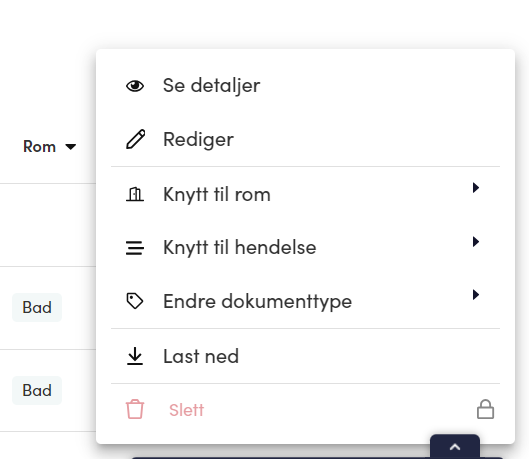Click the pencil icon for Rediger
The height and width of the screenshot is (459, 529).
(136, 139)
